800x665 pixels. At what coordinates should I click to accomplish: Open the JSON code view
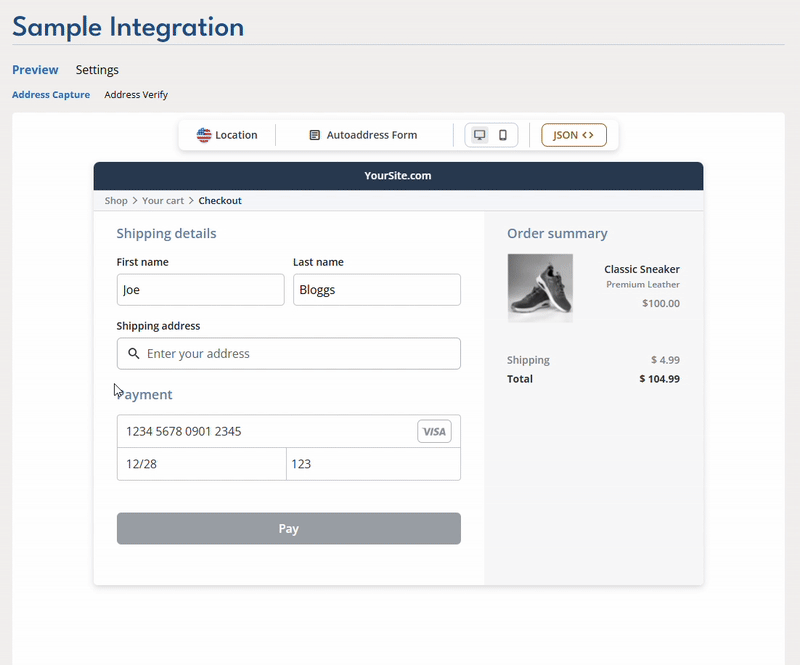point(573,135)
